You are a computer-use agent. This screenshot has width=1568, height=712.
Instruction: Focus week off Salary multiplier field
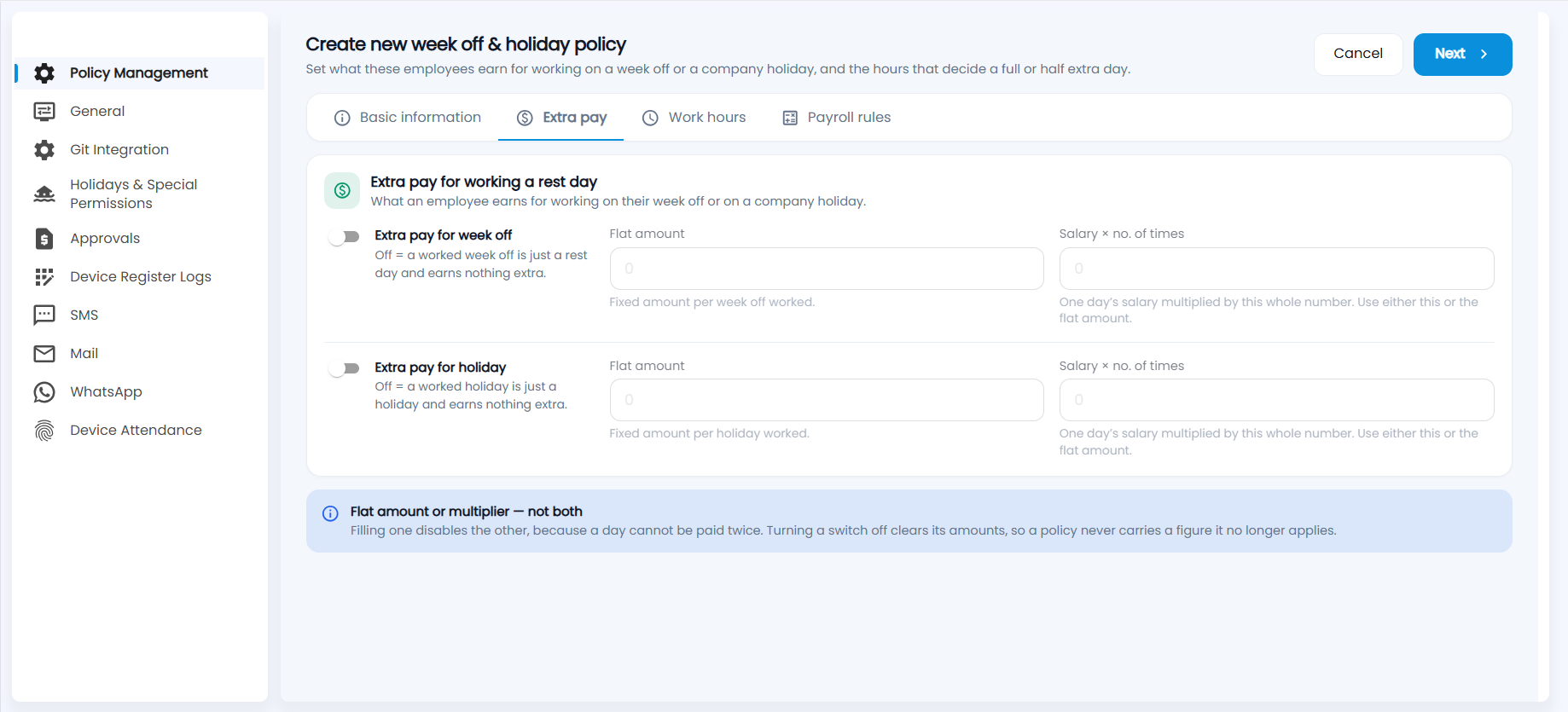(x=1276, y=269)
